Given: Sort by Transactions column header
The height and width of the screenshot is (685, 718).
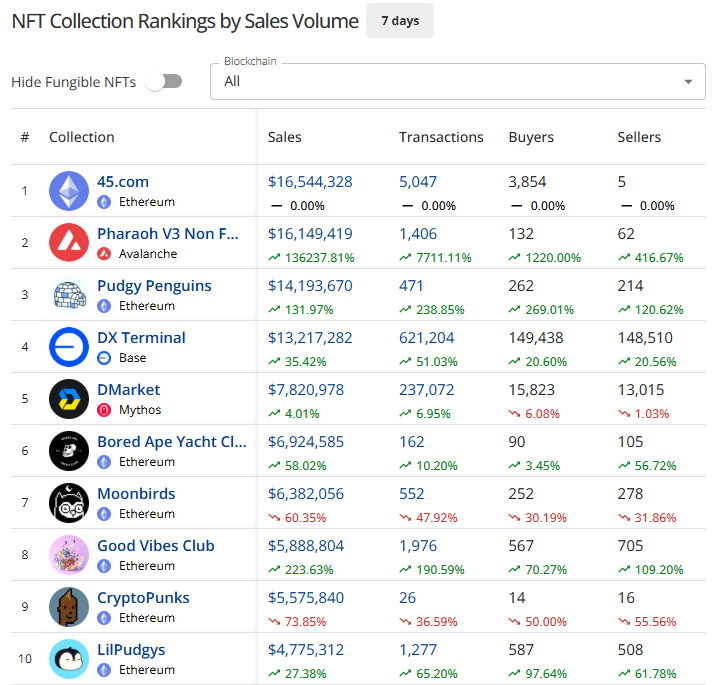Looking at the screenshot, I should [440, 137].
